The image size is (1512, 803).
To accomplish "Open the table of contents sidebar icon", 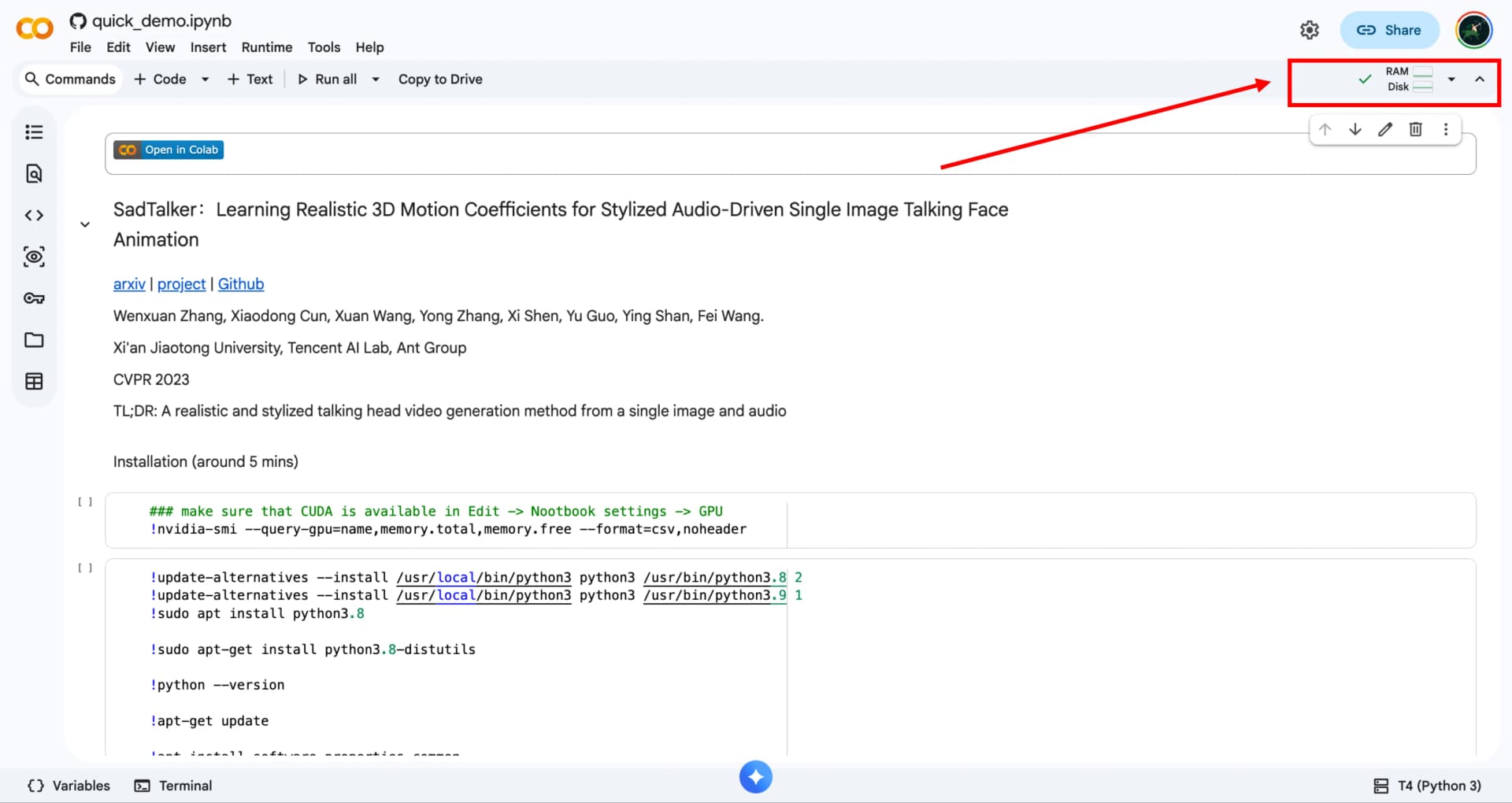I will pyautogui.click(x=34, y=132).
